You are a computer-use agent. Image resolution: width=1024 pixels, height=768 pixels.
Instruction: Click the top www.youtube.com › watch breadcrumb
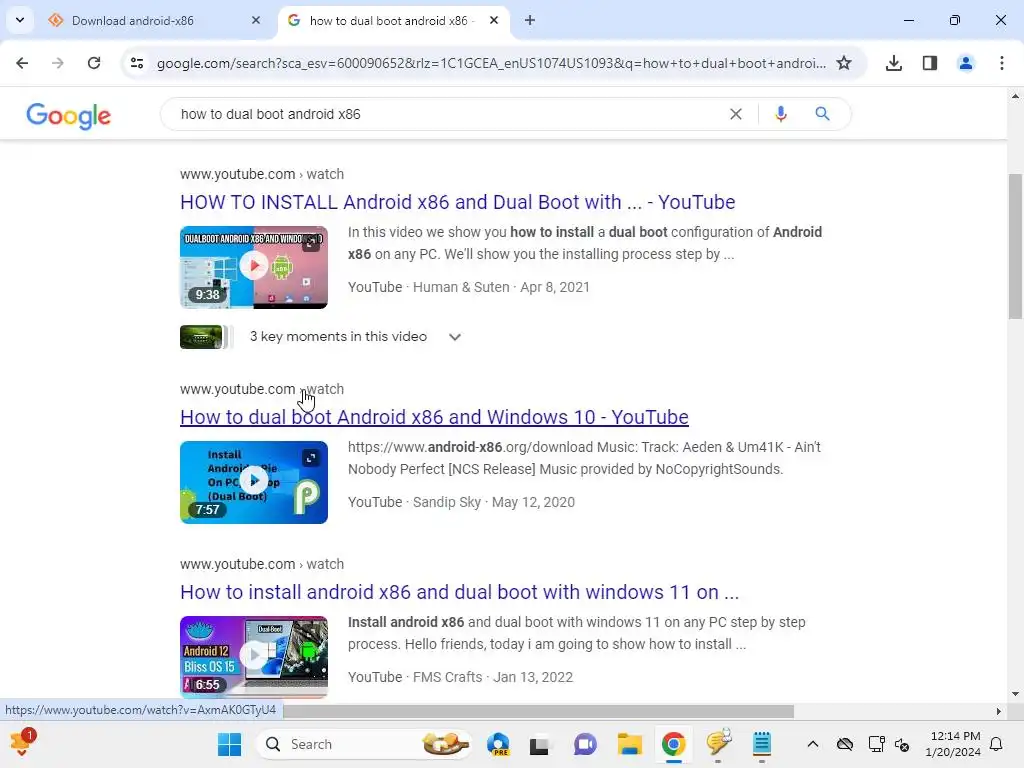click(262, 174)
